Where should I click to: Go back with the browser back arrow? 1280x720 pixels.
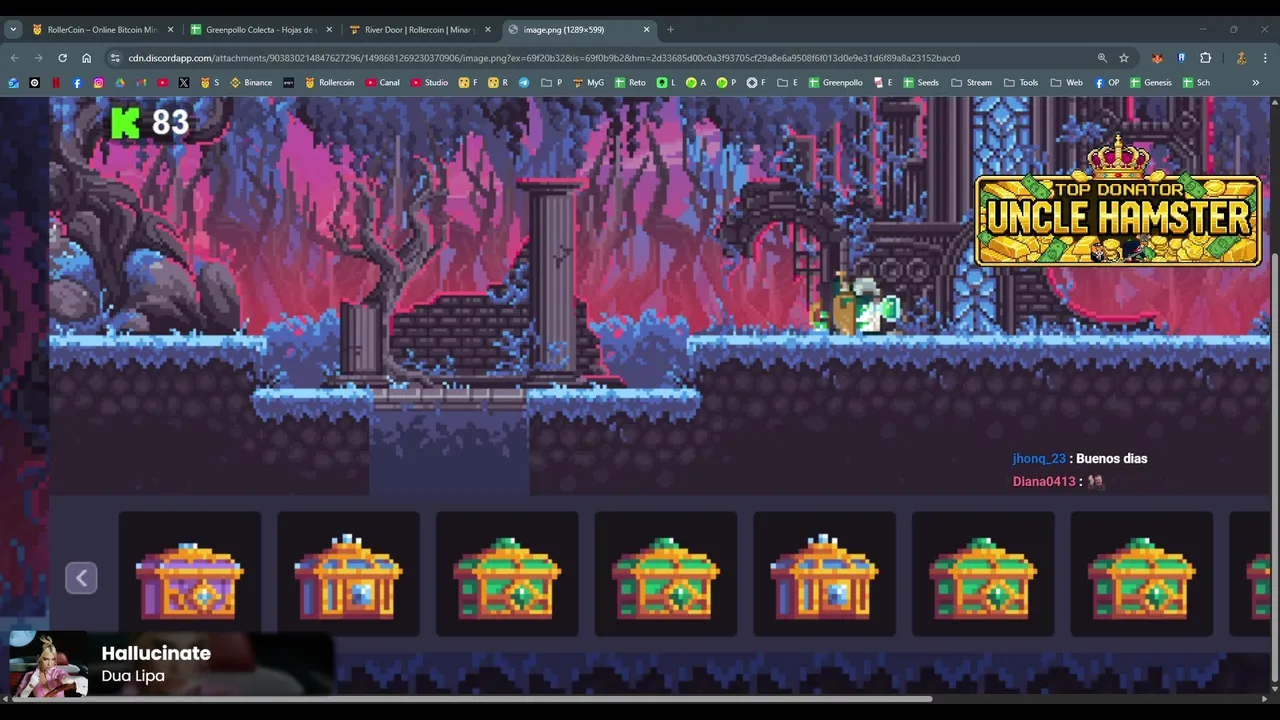(14, 58)
